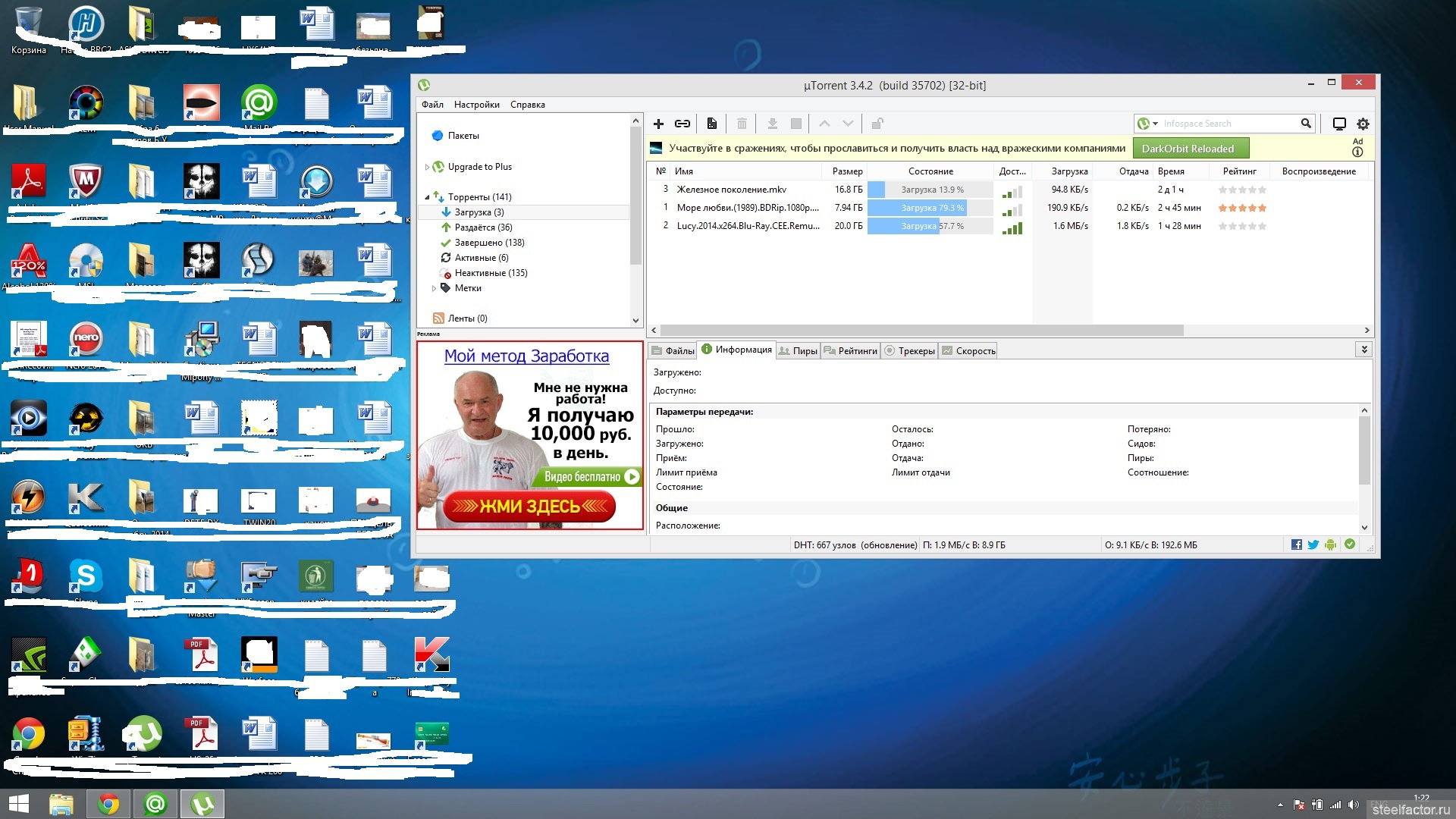Viewport: 1456px width, 819px height.
Task: Click the search magnifier icon
Action: 1306,124
